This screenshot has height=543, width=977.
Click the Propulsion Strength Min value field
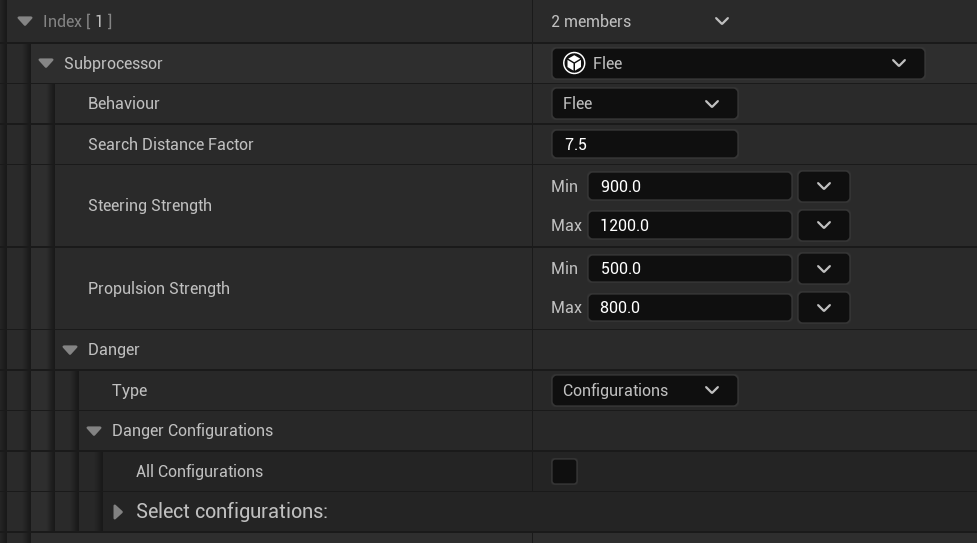coord(690,268)
